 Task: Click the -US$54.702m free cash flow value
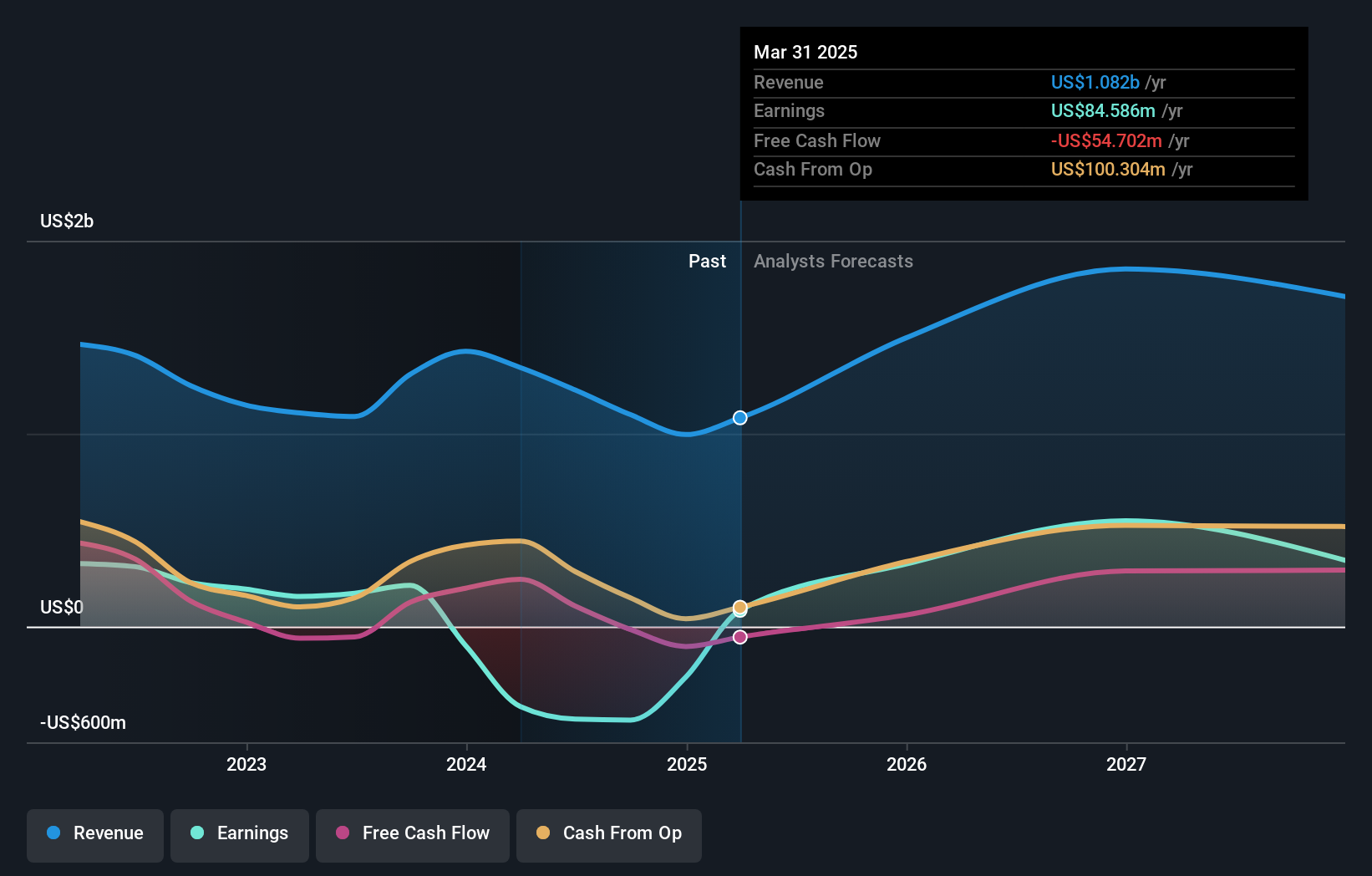coord(1106,141)
